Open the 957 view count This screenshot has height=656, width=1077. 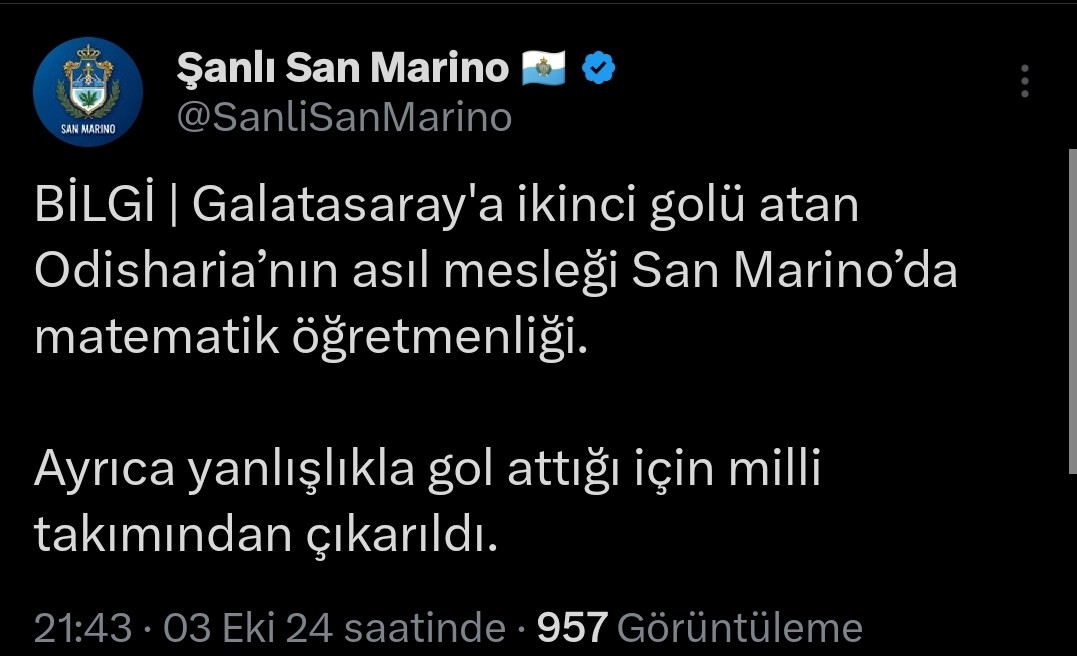[x=572, y=627]
